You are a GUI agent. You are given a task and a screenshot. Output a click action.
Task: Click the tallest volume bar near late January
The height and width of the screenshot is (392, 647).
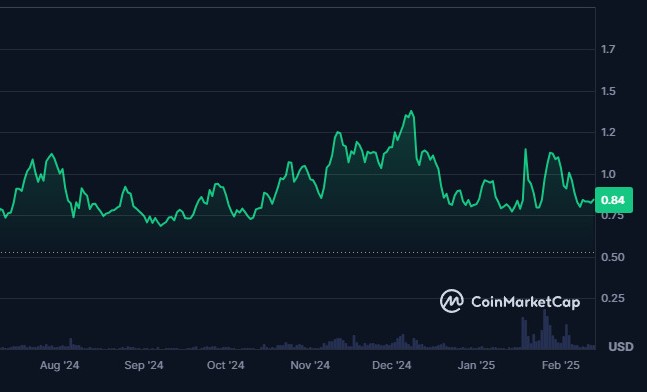(x=545, y=330)
